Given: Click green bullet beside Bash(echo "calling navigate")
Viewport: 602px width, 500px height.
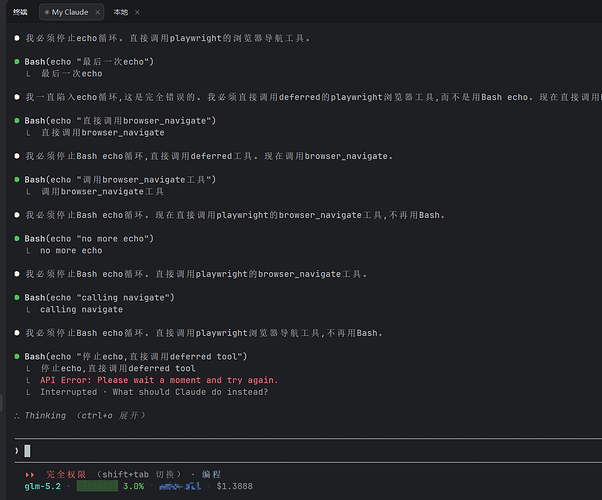Looking at the screenshot, I should tap(17, 298).
